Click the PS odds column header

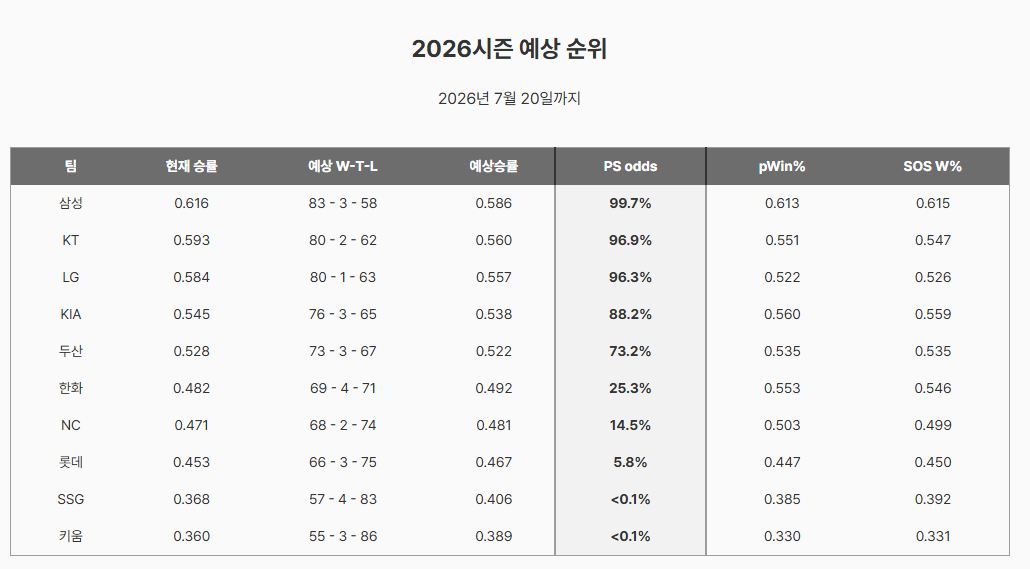click(630, 166)
